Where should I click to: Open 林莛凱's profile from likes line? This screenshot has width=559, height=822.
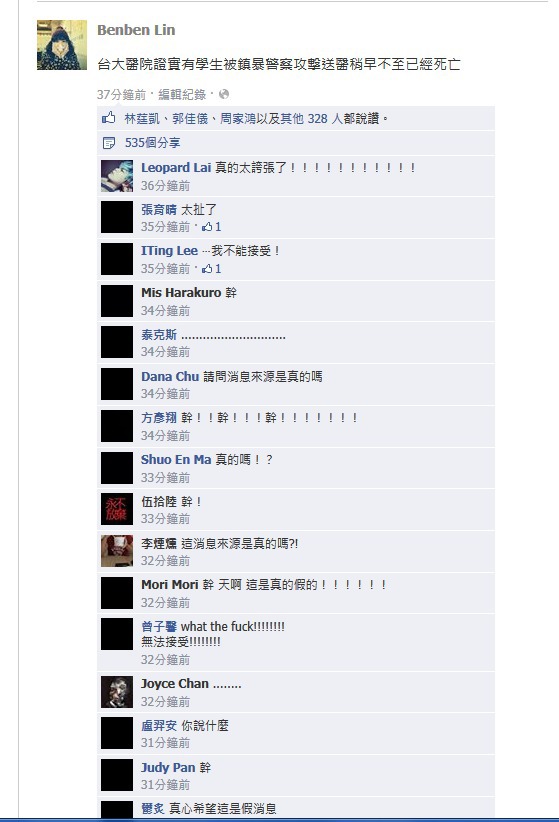tap(142, 118)
